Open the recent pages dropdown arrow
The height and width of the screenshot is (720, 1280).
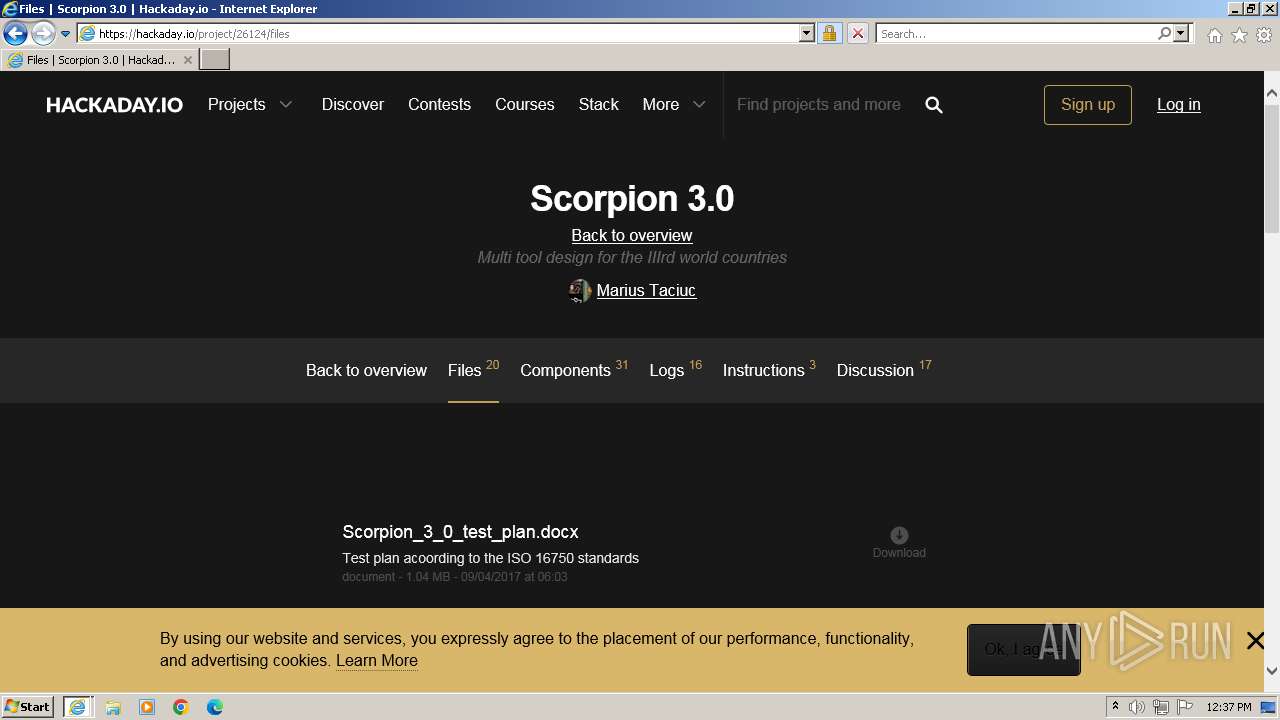coord(66,34)
